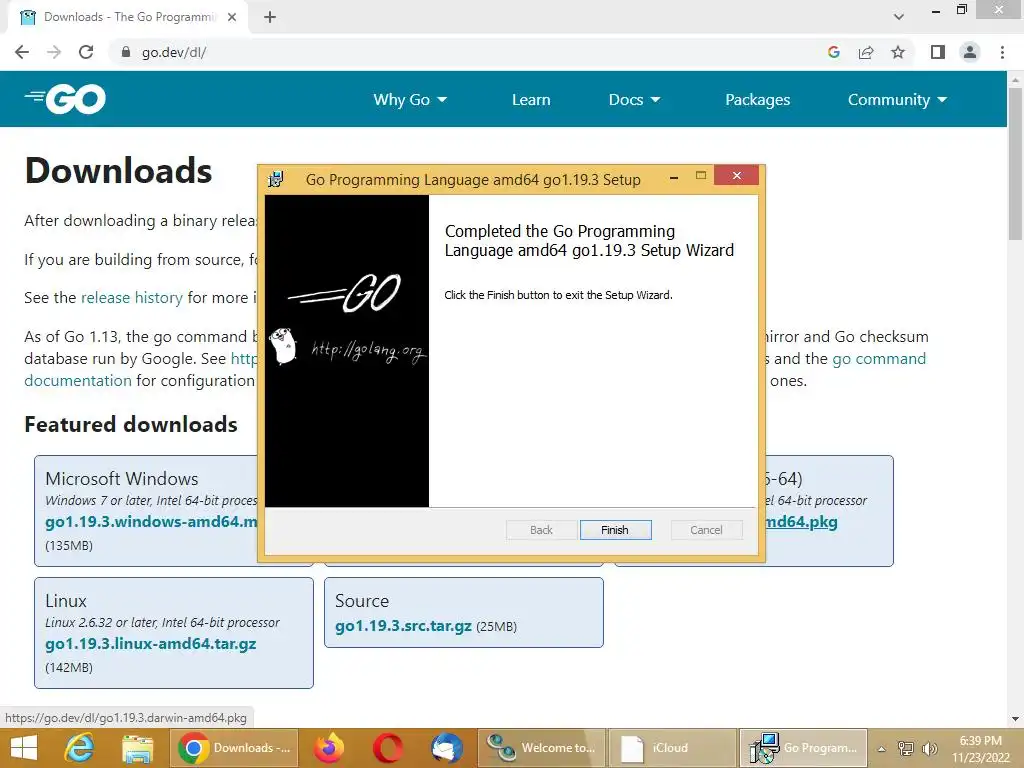Click the tab search chevron in Chrome
Image resolution: width=1024 pixels, height=768 pixels.
(899, 17)
